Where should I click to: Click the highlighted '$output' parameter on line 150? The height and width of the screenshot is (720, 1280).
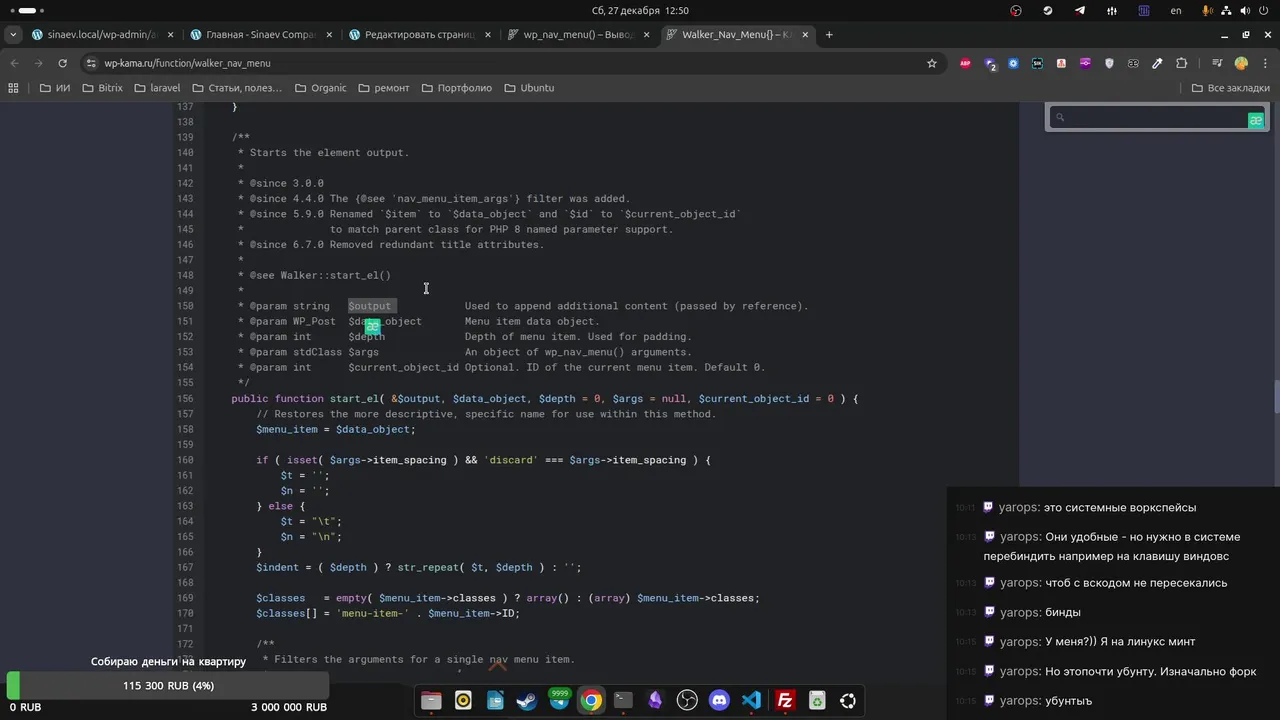[x=370, y=306]
